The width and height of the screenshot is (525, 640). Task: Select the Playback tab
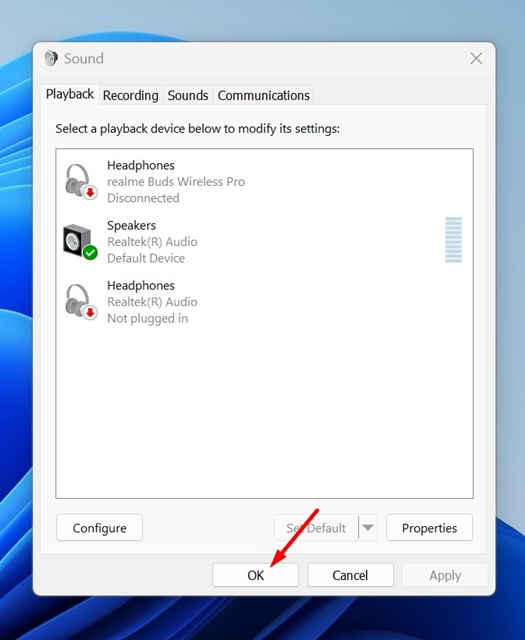point(70,94)
